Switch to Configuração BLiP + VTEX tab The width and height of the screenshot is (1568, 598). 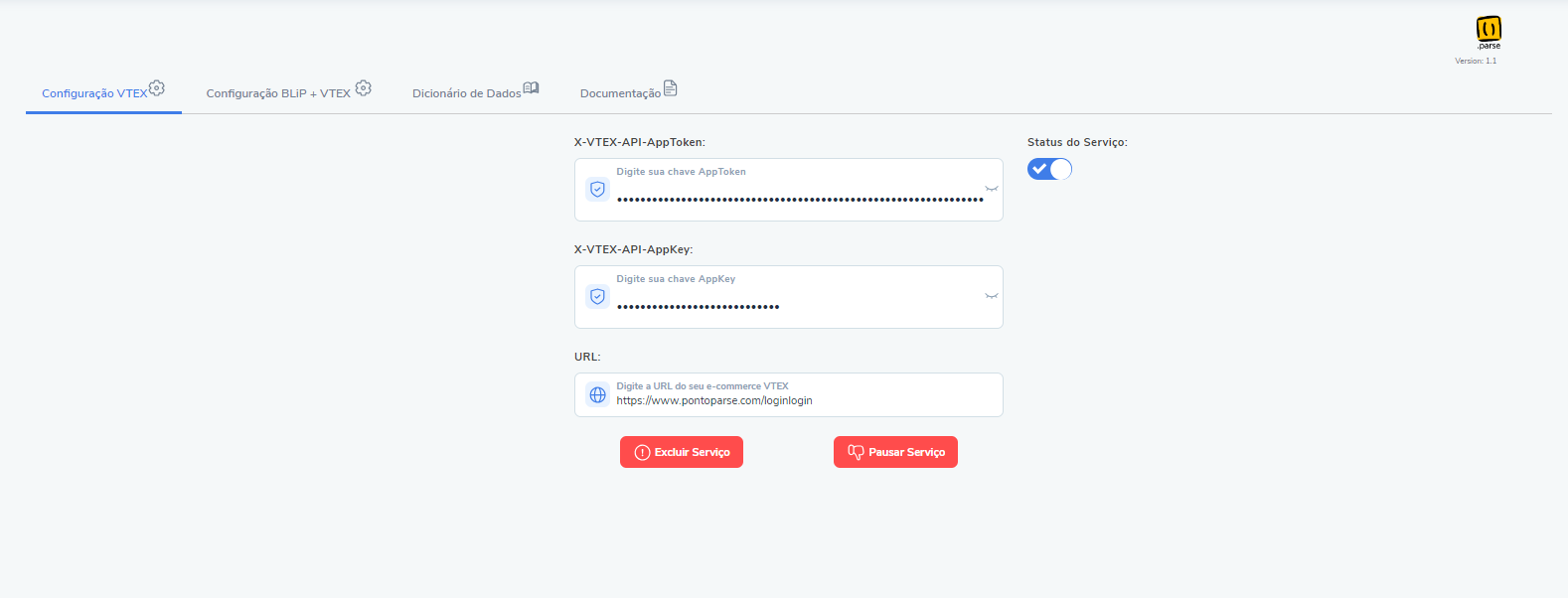coord(289,91)
